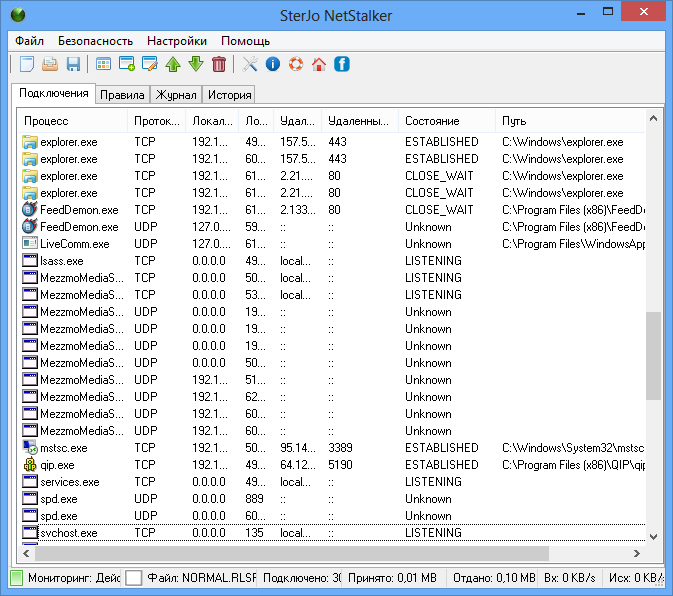This screenshot has width=673, height=596.
Task: Sort by the Состояние column header
Action: click(x=447, y=121)
